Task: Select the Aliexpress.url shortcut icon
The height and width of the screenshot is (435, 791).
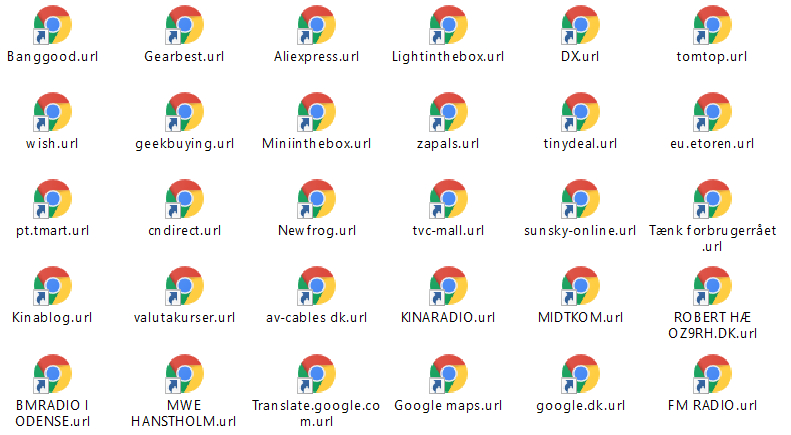Action: pos(316,25)
